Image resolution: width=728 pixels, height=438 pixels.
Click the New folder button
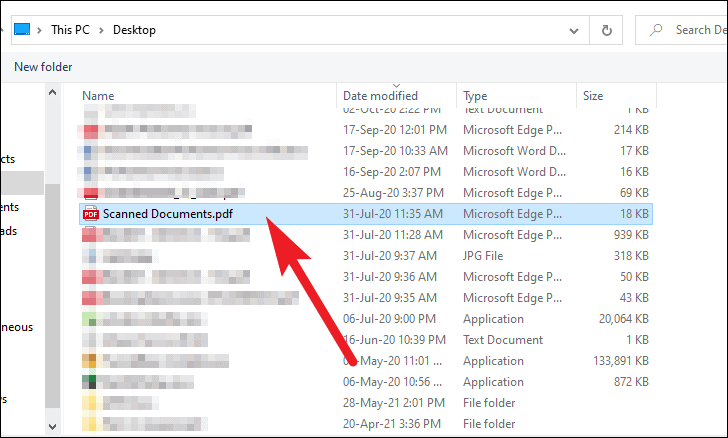pos(43,67)
